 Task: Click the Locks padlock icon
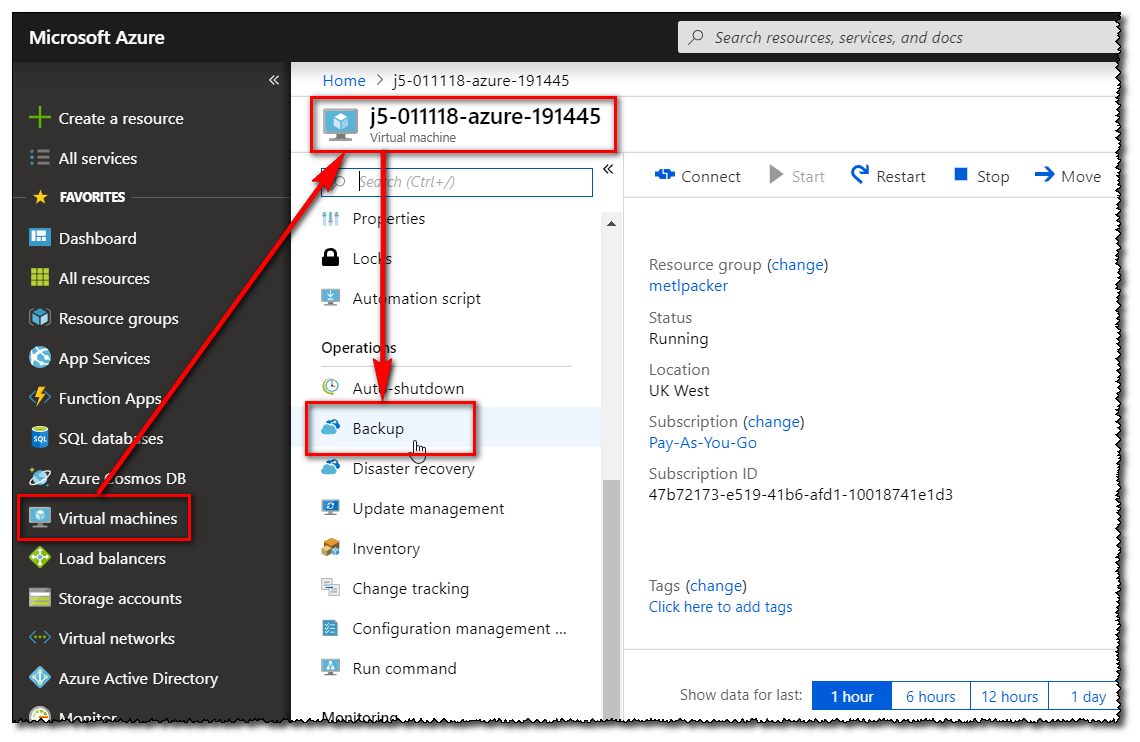330,257
